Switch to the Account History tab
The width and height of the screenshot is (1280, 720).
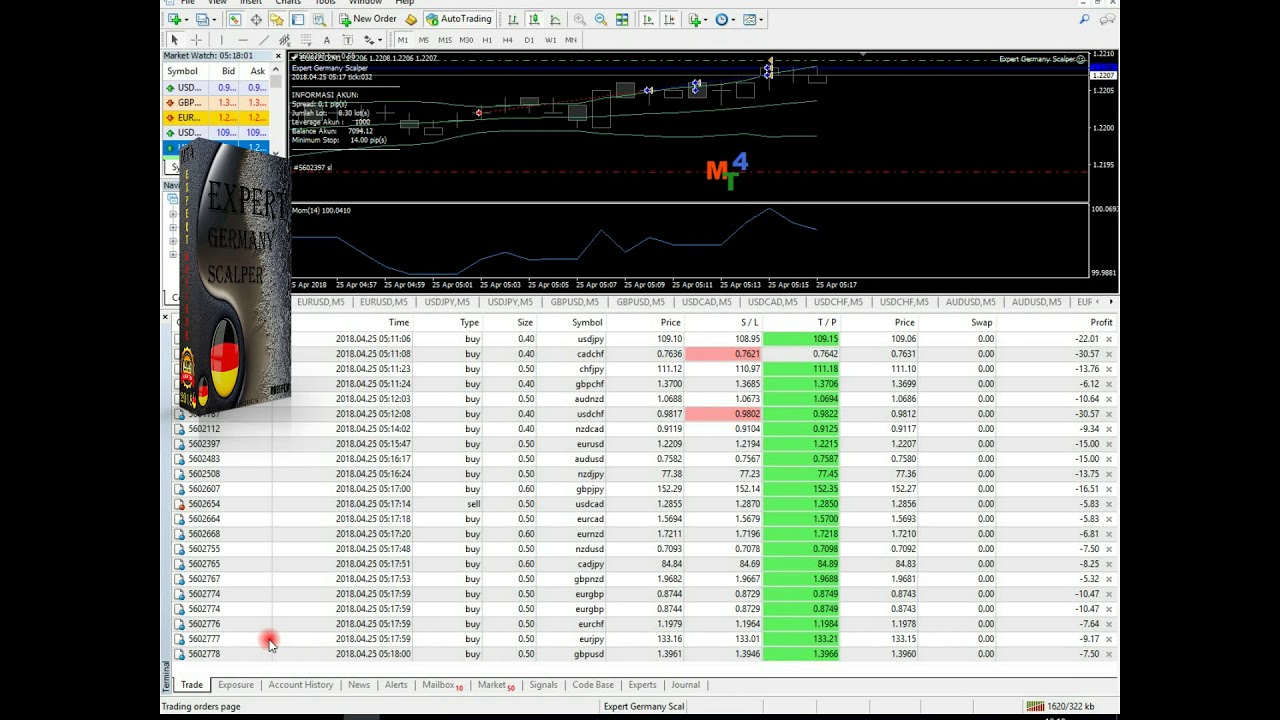point(300,685)
